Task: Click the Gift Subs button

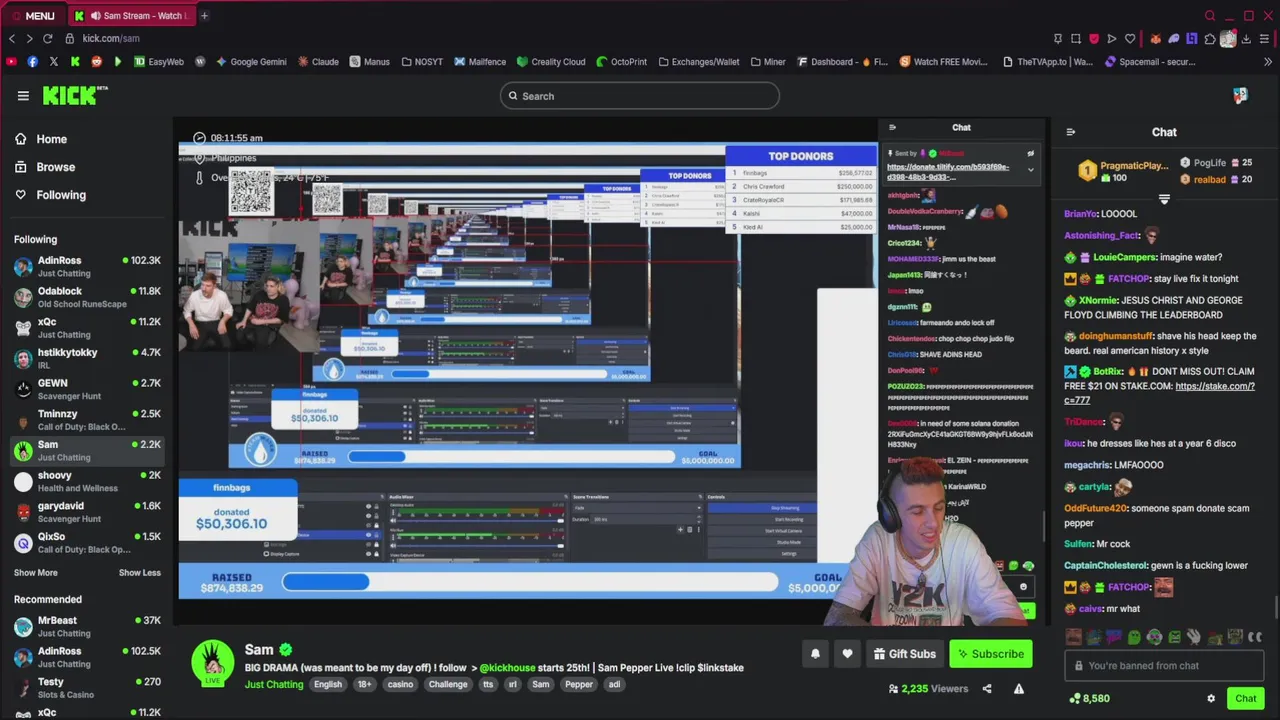Action: point(904,654)
